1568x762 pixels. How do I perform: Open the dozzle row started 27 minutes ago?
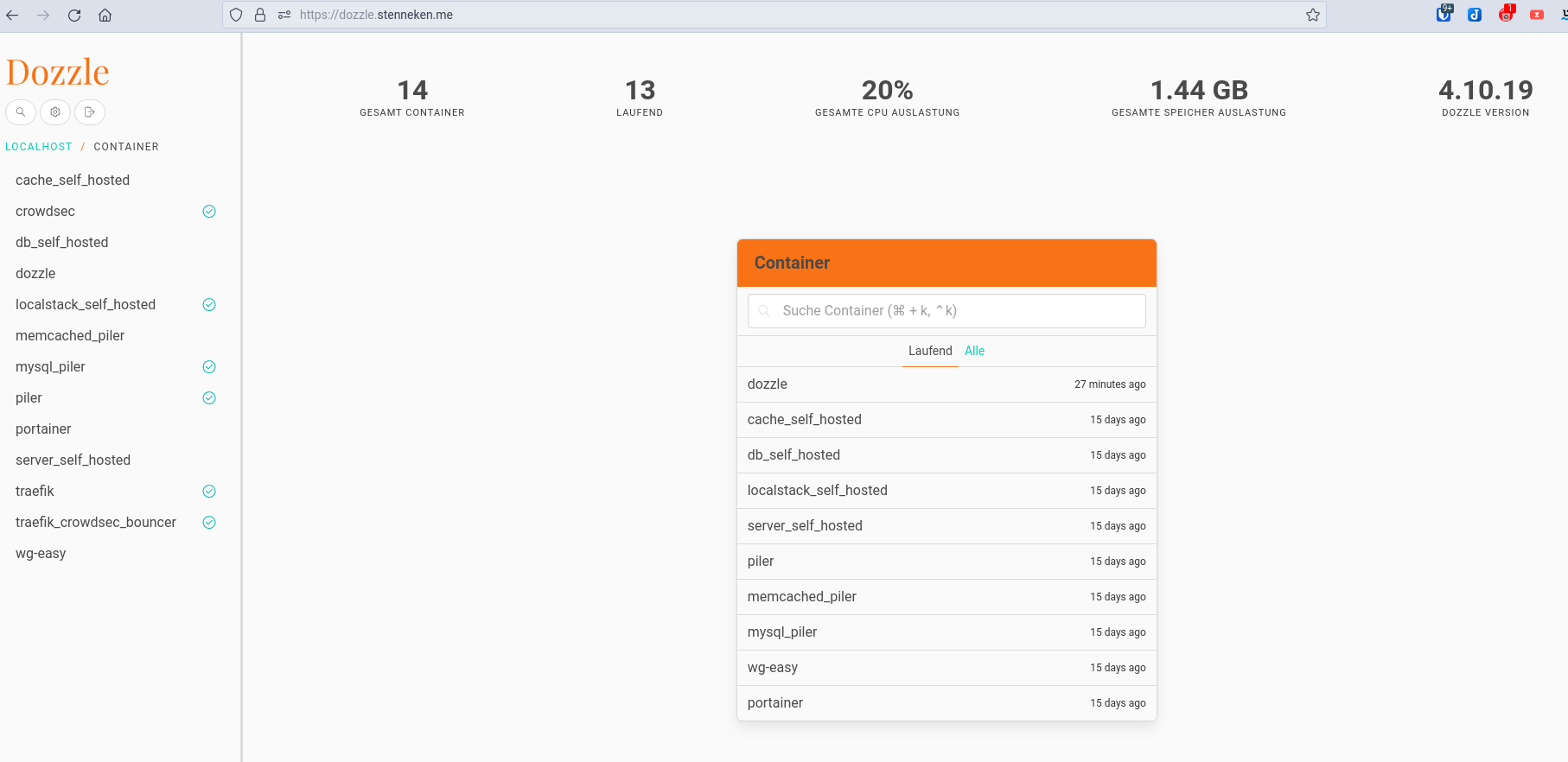(x=768, y=384)
